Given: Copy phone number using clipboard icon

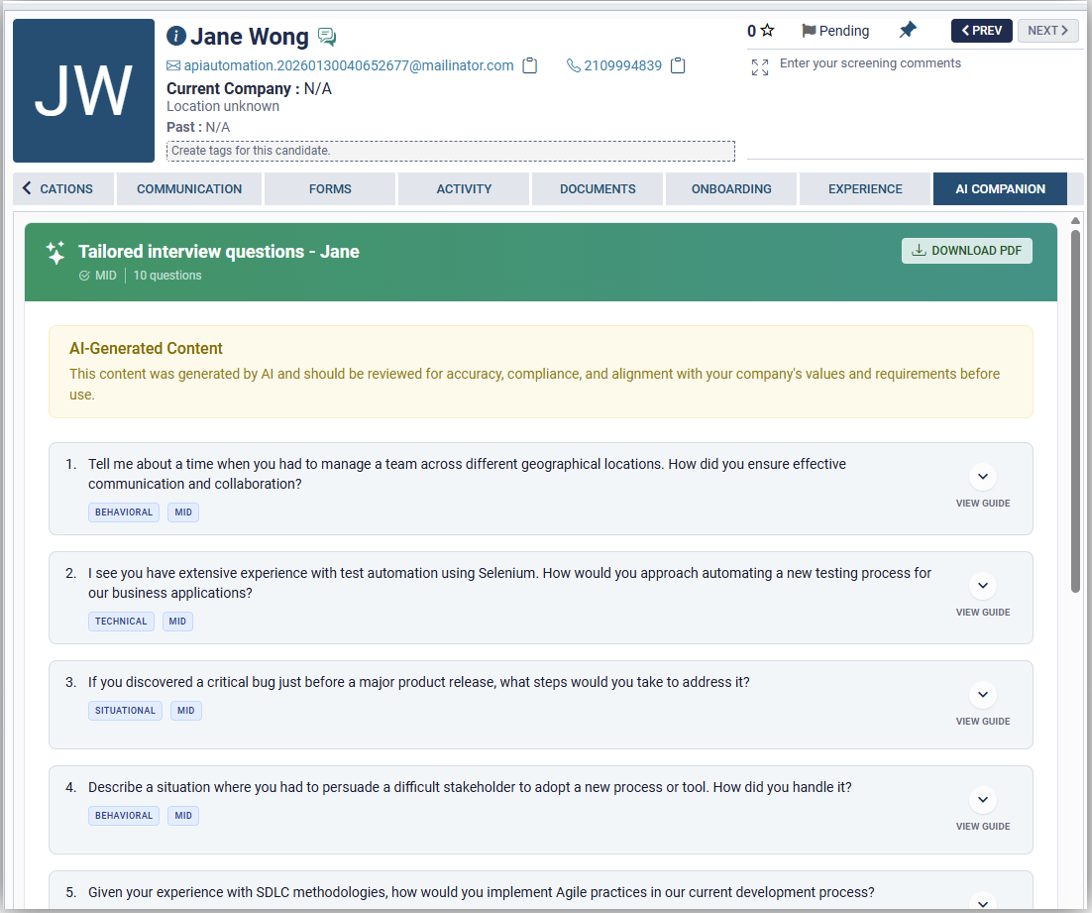Looking at the screenshot, I should click(678, 66).
